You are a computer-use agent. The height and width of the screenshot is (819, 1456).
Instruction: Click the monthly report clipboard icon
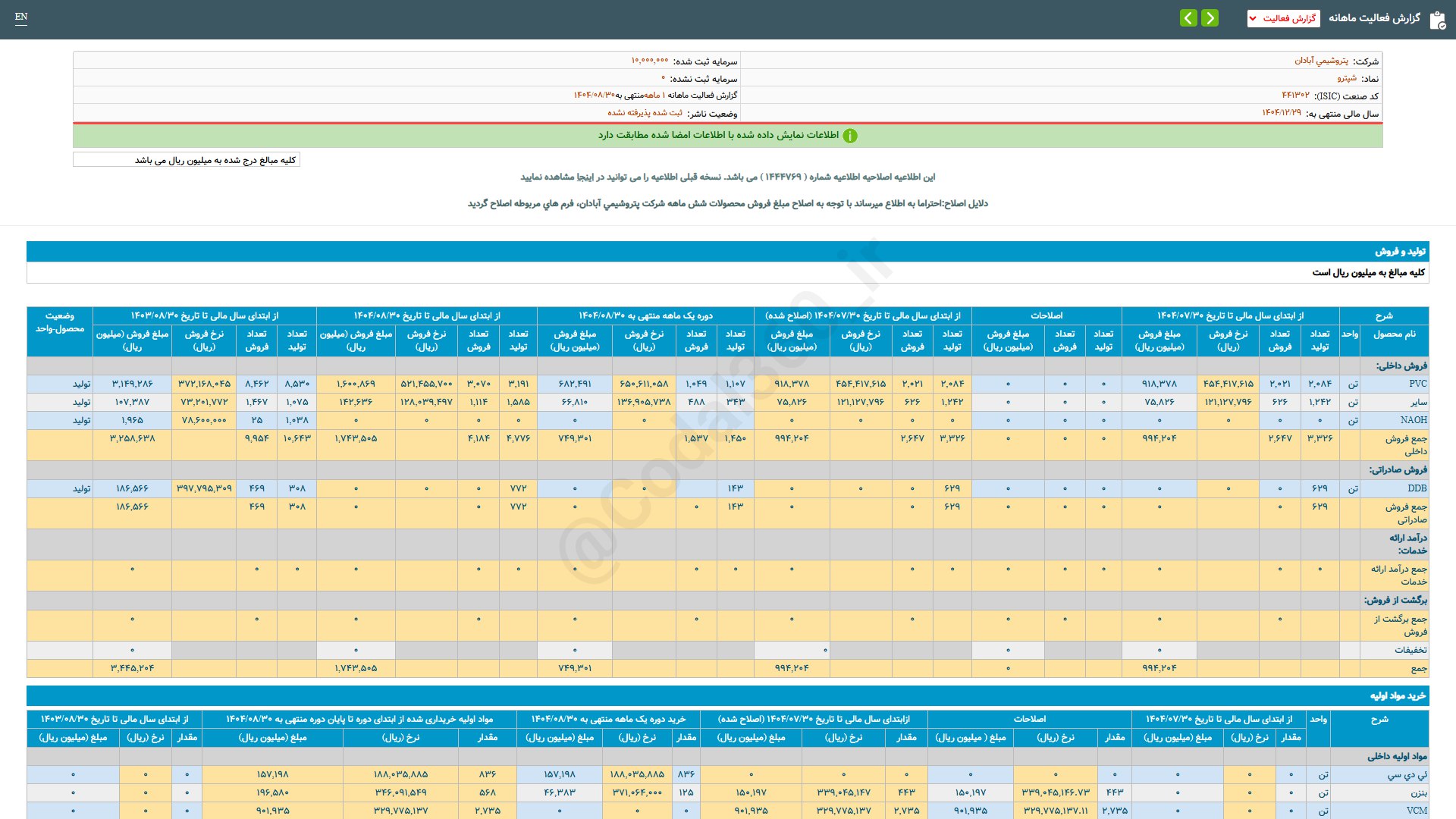(1437, 20)
